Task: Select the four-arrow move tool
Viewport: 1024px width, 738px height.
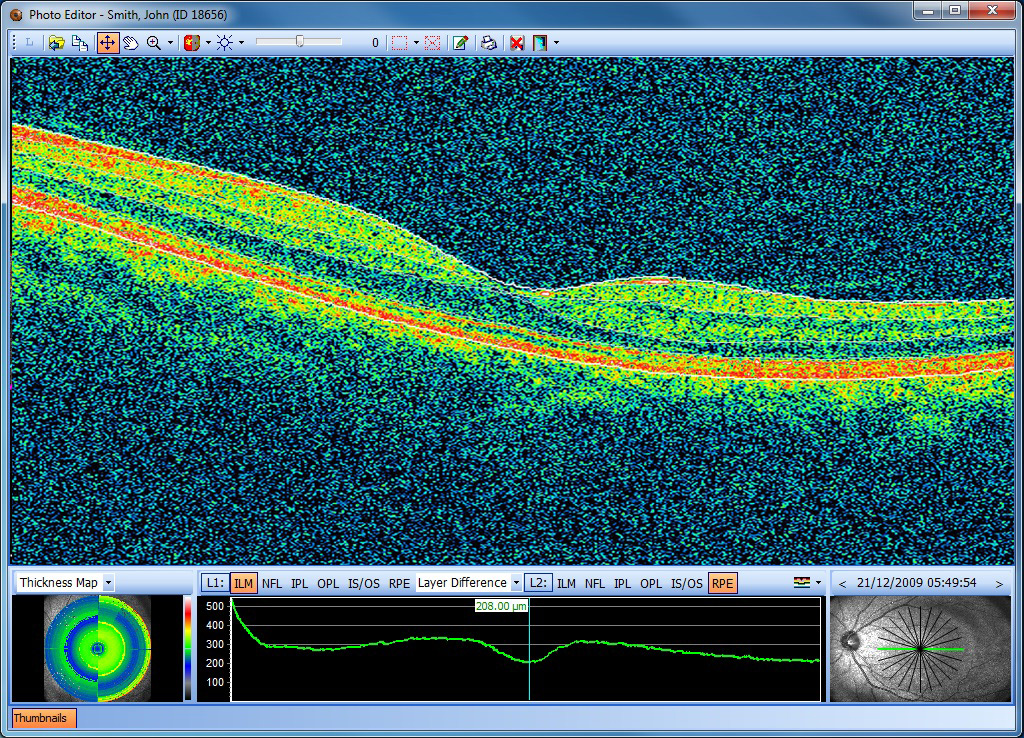Action: (x=107, y=43)
